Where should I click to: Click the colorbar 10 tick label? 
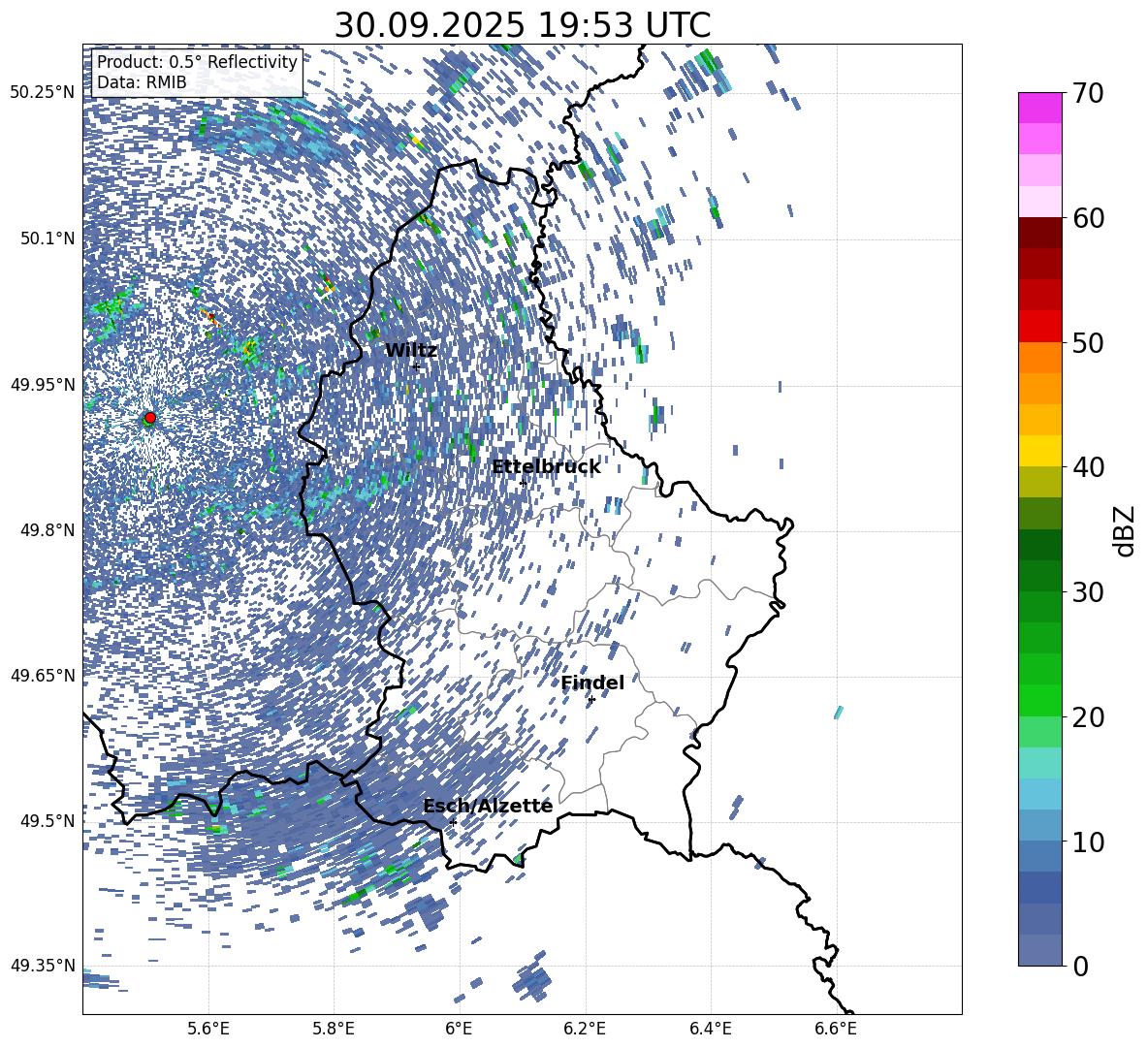click(1089, 842)
